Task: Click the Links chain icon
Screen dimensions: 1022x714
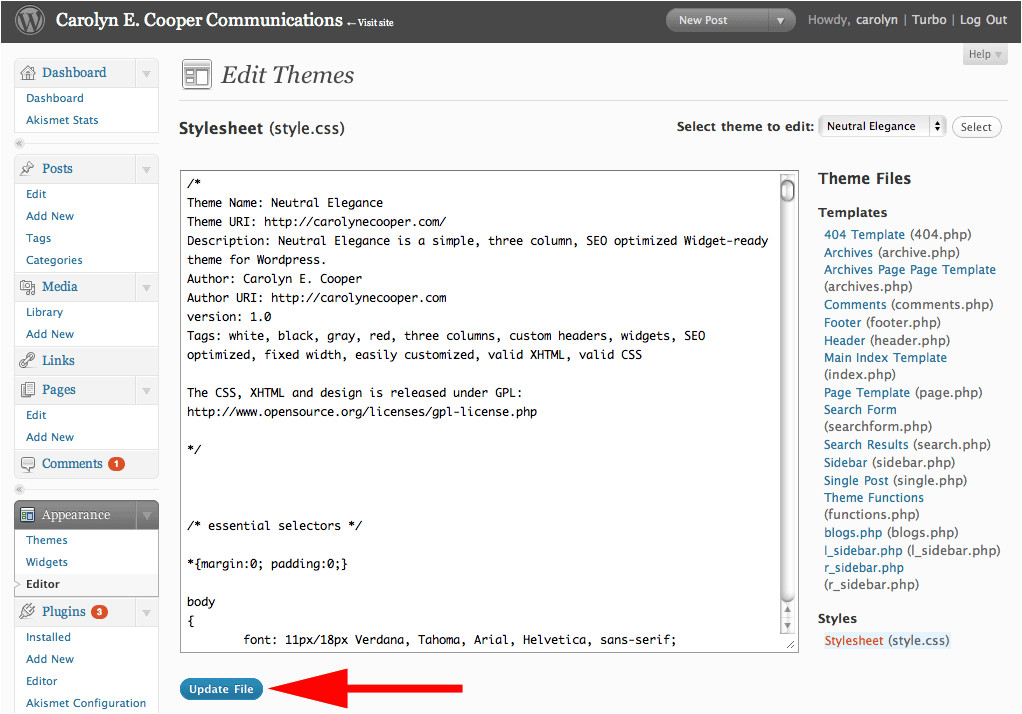Action: point(27,360)
